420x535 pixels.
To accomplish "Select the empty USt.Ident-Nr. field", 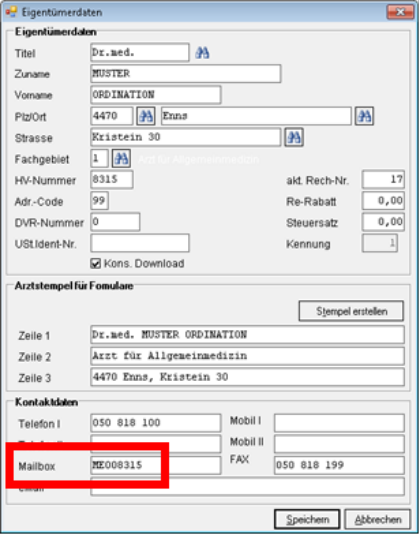I will pyautogui.click(x=140, y=243).
